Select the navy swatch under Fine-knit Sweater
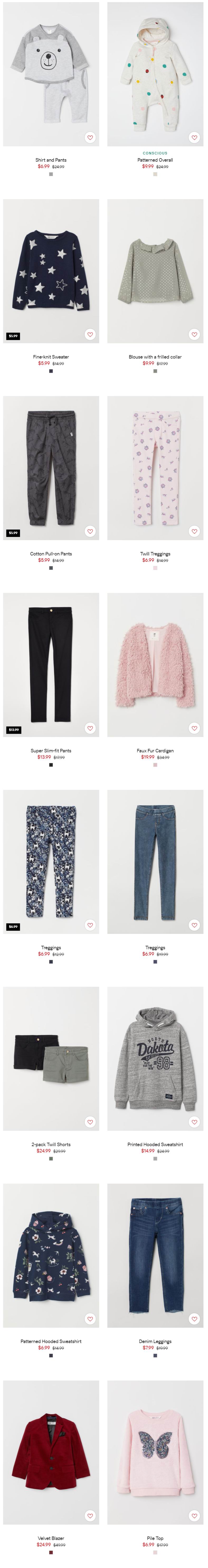Viewport: 208px width, 1568px height. tap(51, 371)
